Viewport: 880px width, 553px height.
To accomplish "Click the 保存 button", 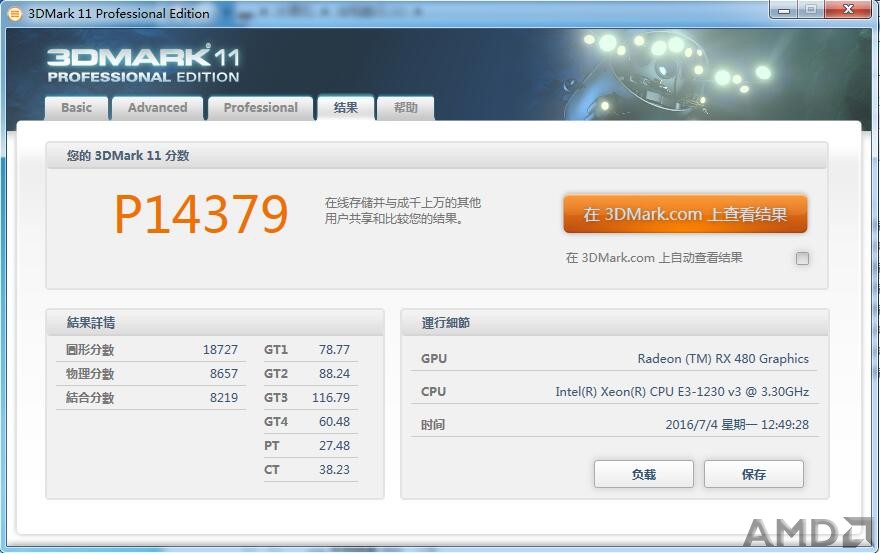I will point(754,474).
